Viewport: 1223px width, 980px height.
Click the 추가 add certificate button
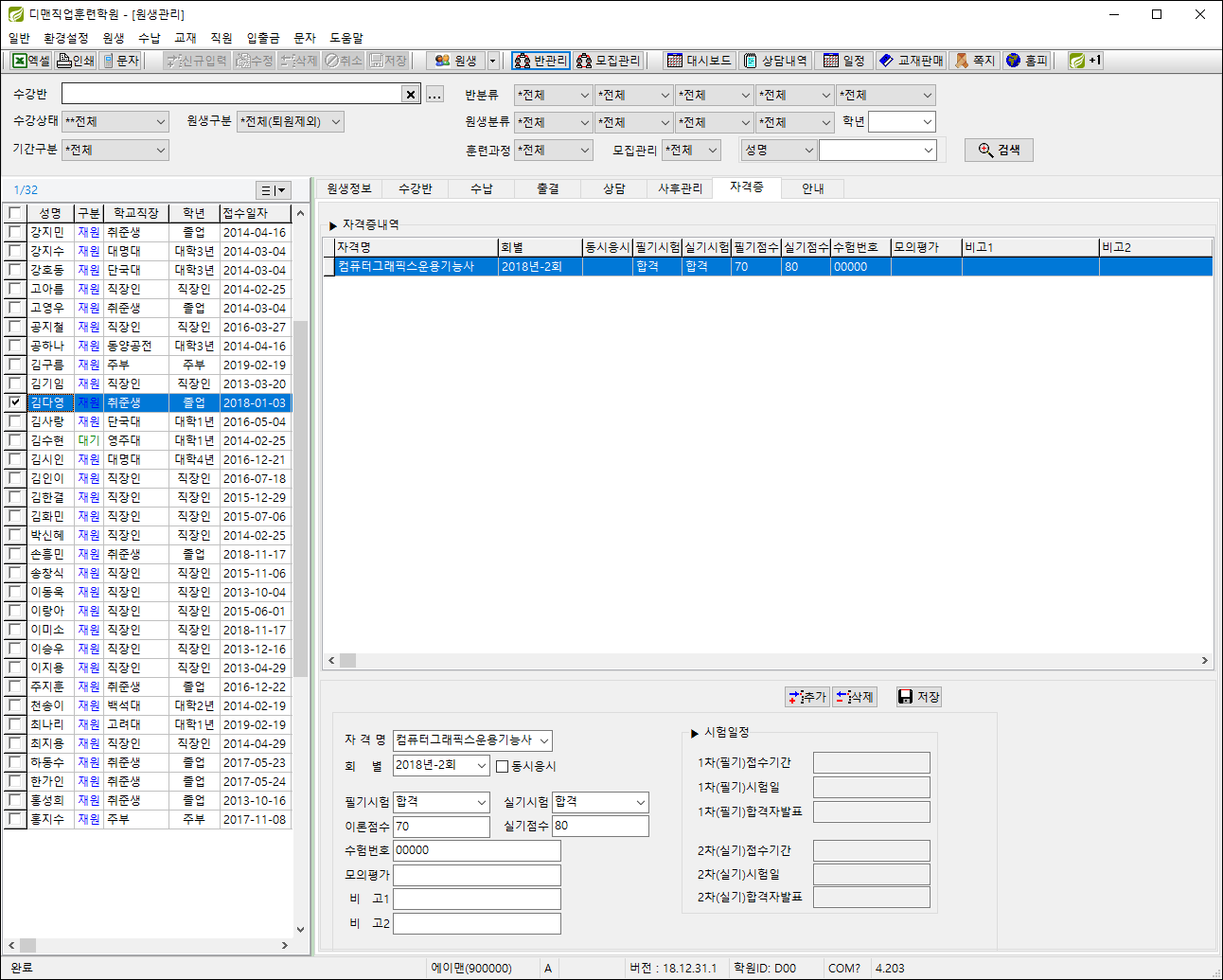(807, 697)
